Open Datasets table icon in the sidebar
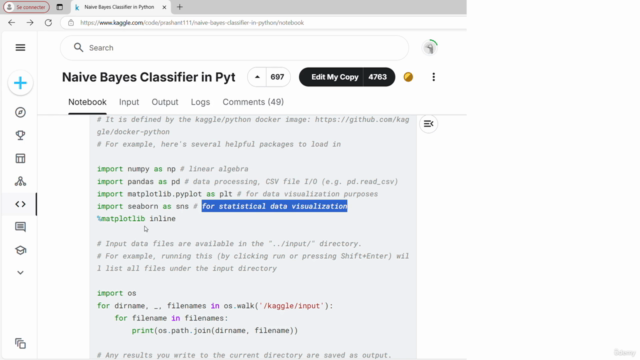Screen dimensions: 640x360 tap(20, 158)
